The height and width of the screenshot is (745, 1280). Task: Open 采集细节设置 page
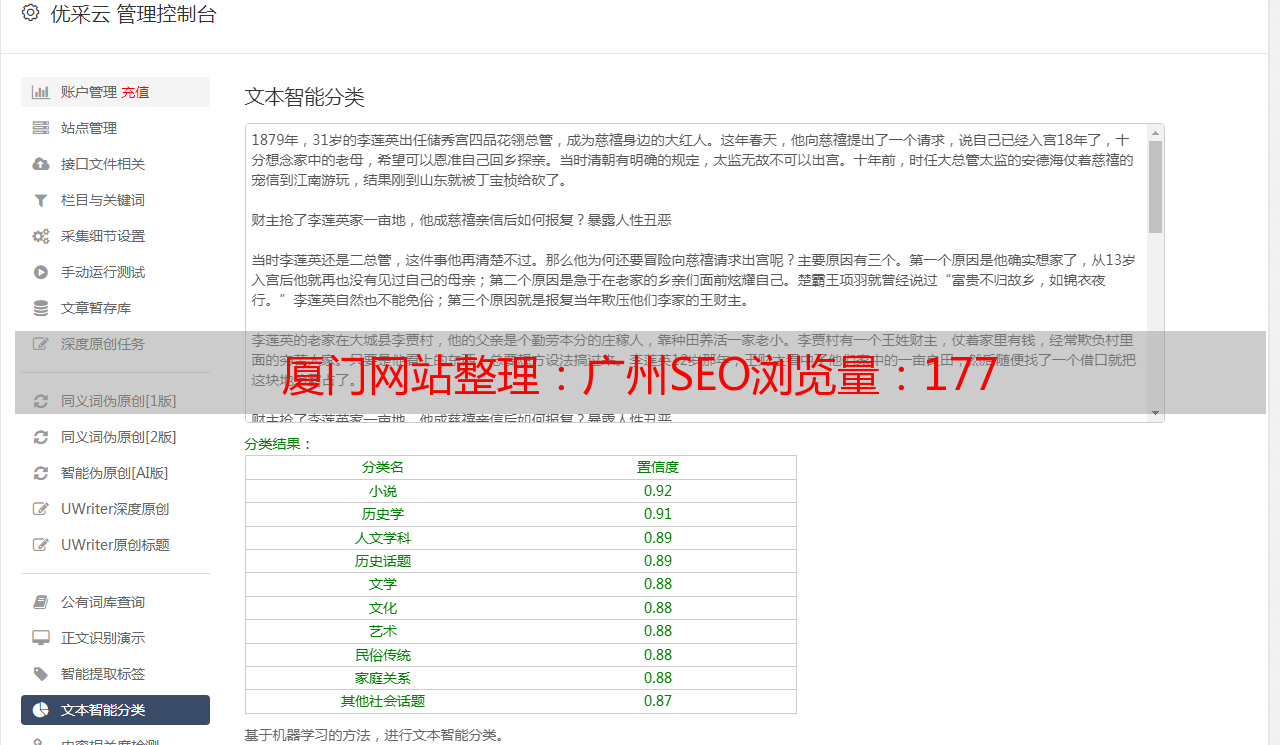[115, 236]
